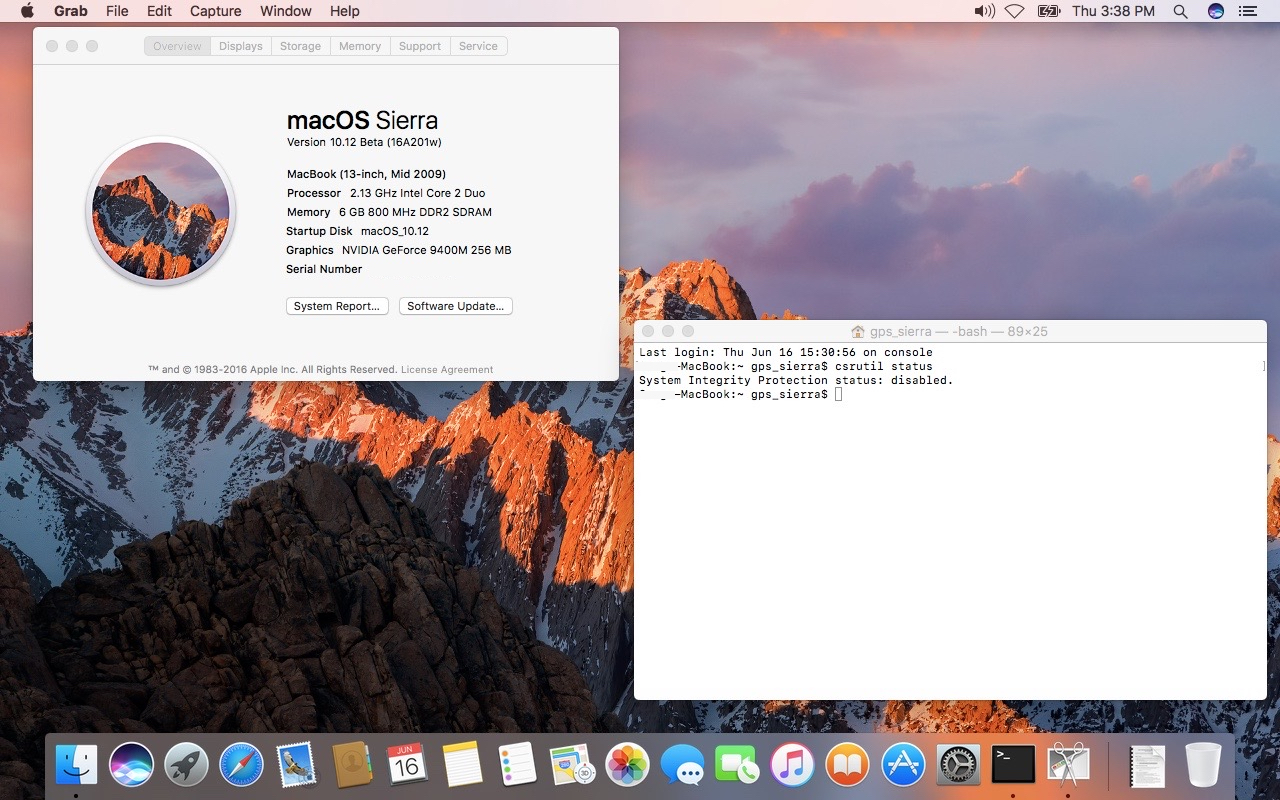Click Siri icon in menu bar
1280x800 pixels.
(x=1216, y=11)
